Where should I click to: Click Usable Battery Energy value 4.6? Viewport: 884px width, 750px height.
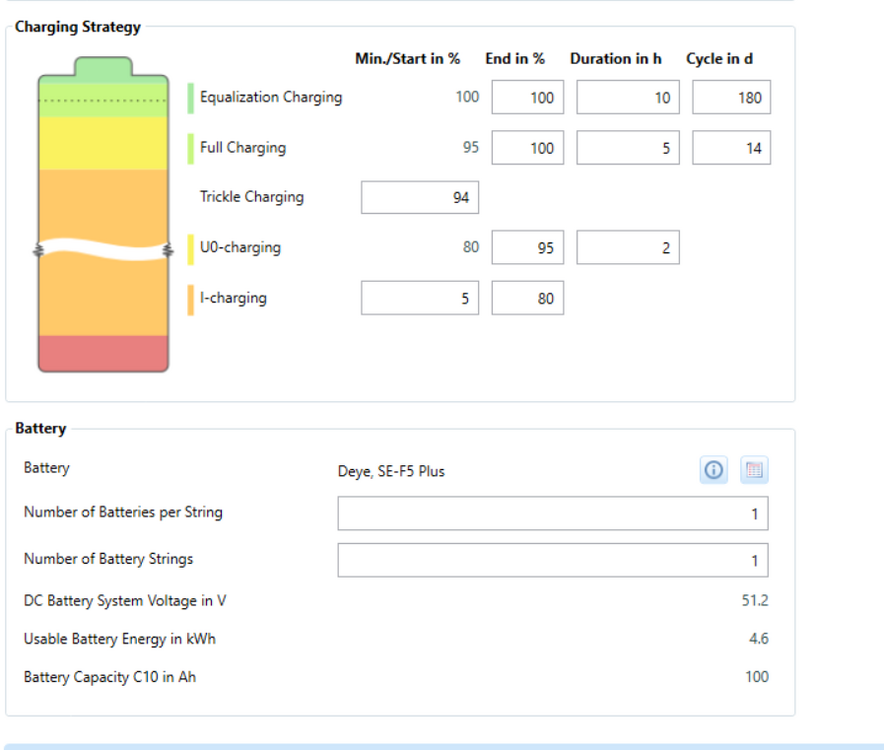click(759, 638)
